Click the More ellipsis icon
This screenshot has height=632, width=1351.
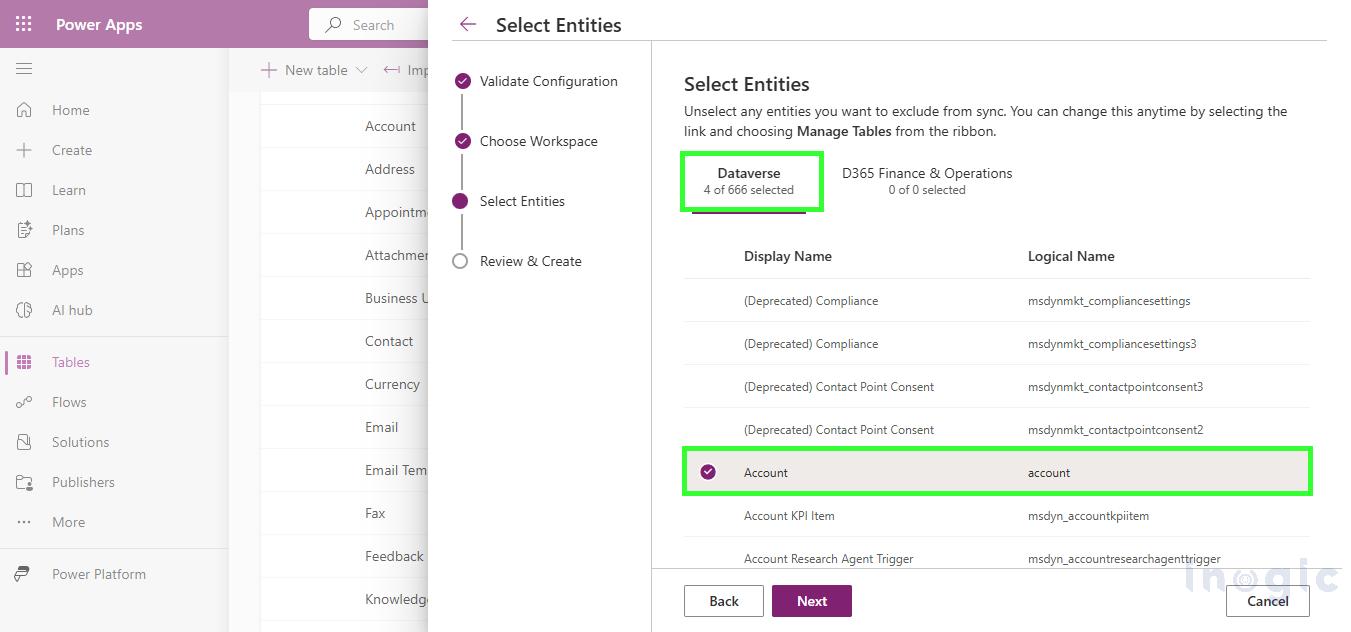(x=24, y=522)
